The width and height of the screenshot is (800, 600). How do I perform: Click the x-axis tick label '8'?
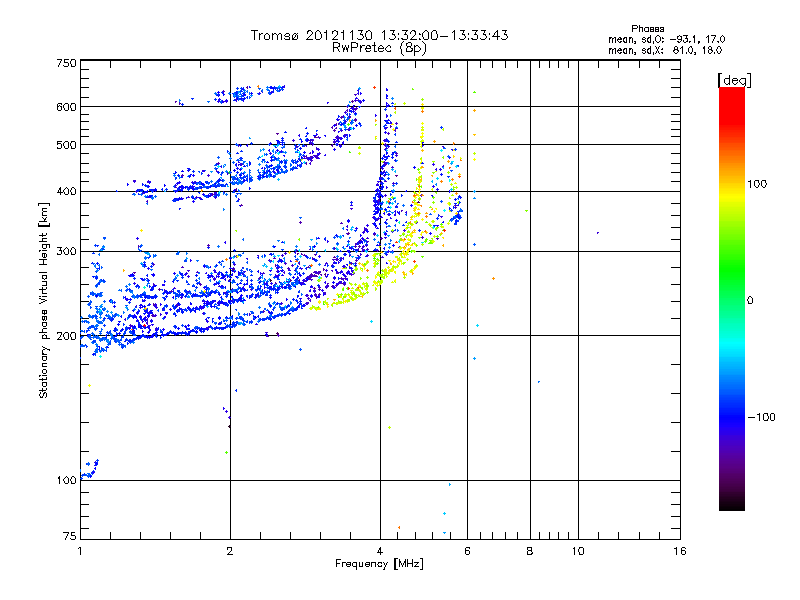530,551
